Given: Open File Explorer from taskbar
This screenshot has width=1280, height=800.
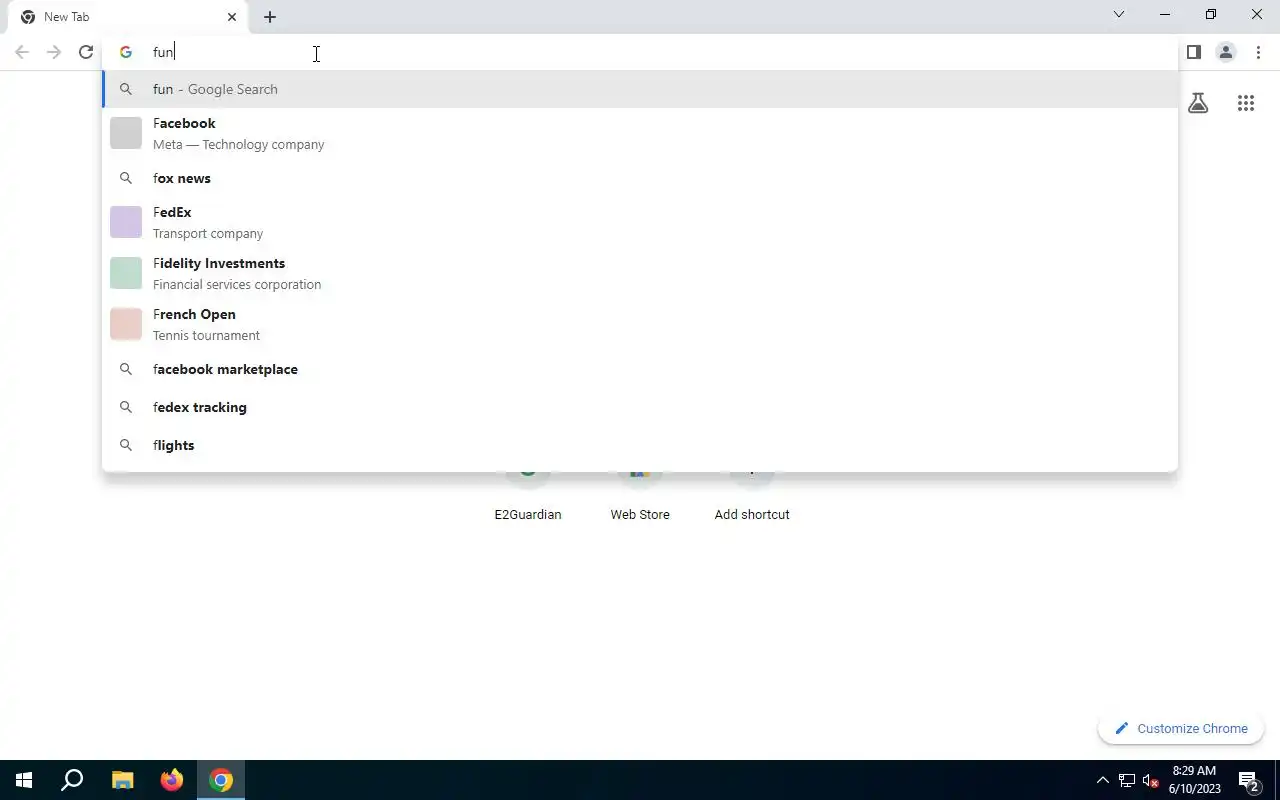Looking at the screenshot, I should [x=122, y=780].
